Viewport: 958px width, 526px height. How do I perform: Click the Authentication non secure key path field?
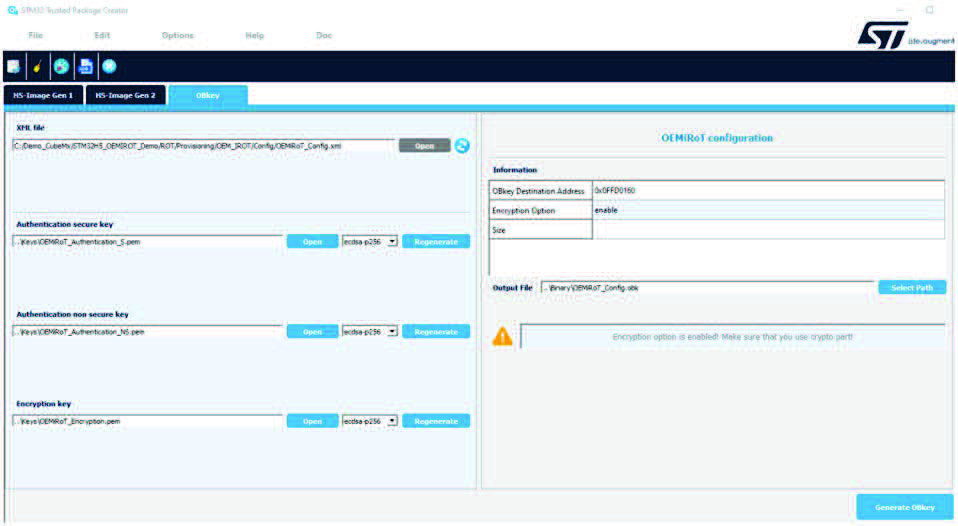(147, 331)
